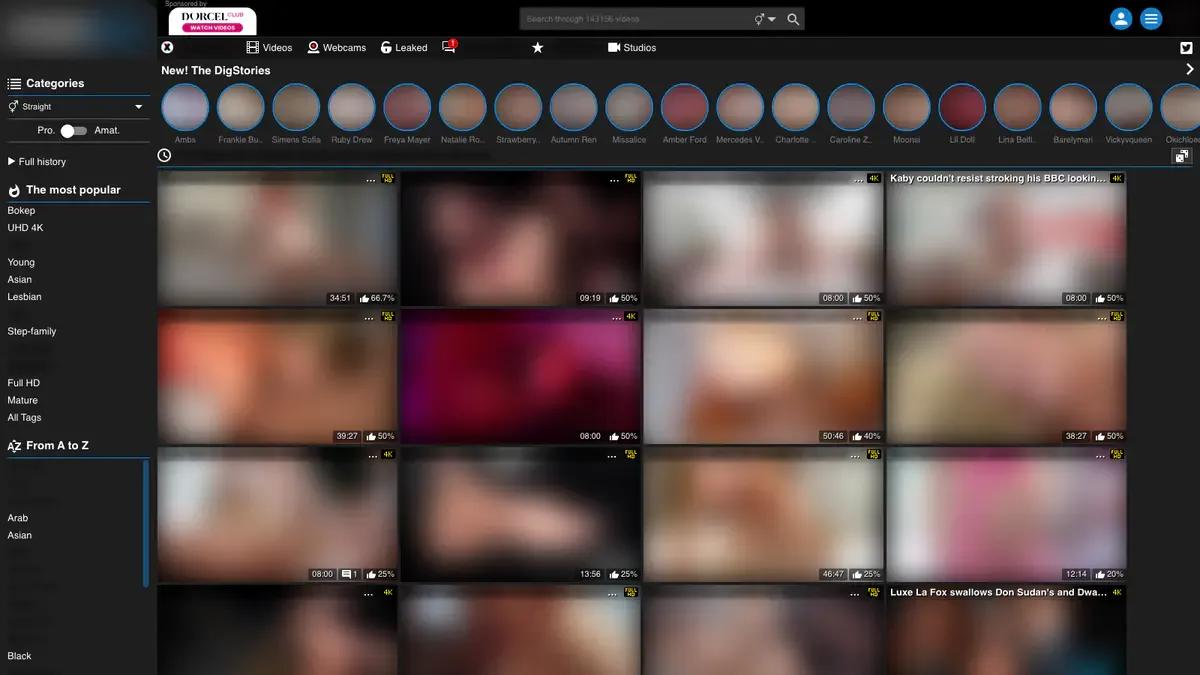Click the search magnifier icon

click(x=793, y=19)
